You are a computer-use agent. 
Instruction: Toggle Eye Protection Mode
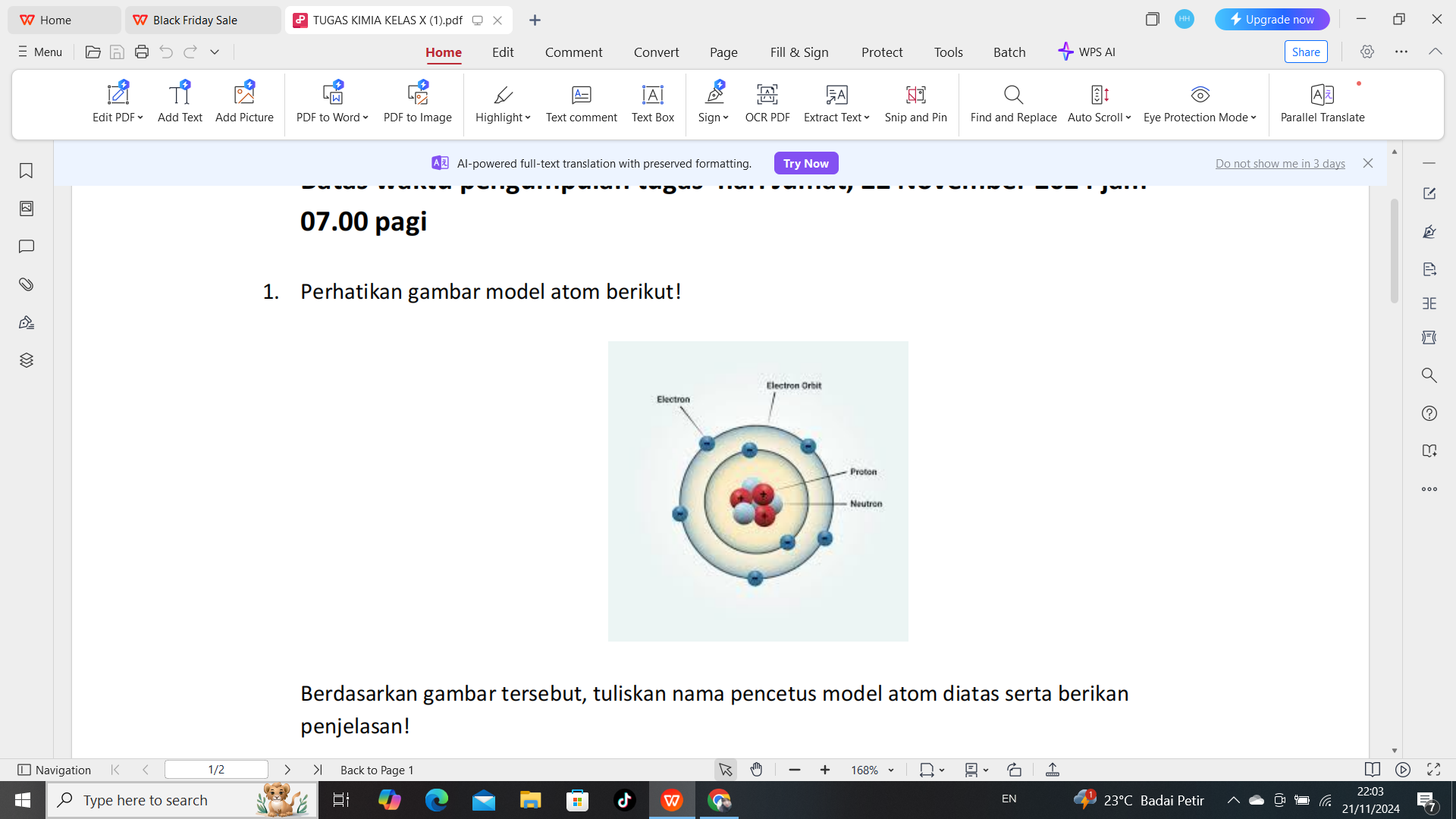1200,102
